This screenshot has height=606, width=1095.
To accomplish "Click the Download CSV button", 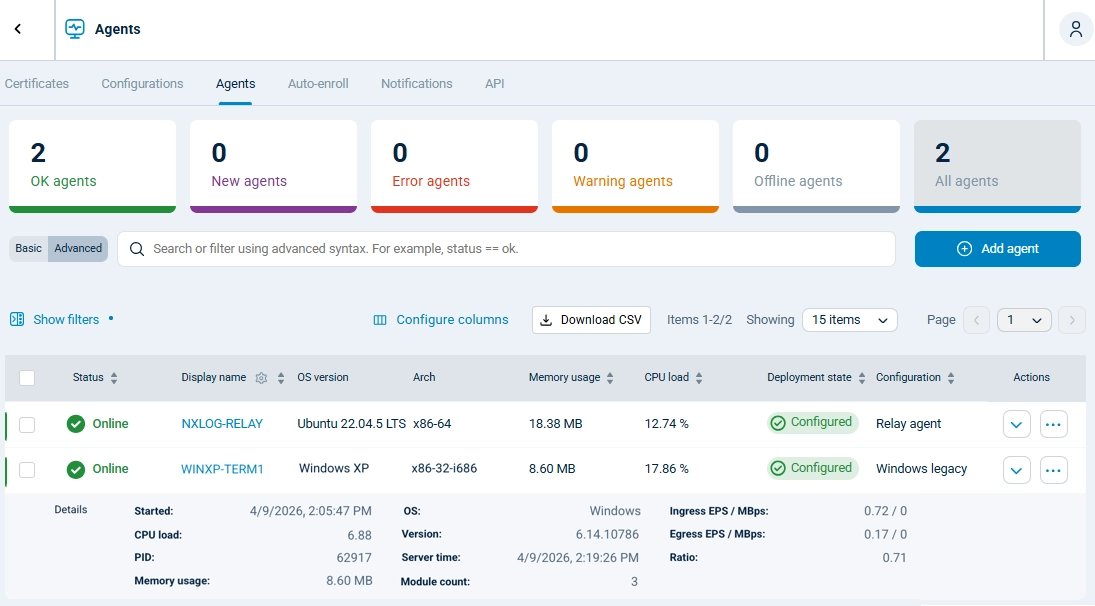I will [591, 320].
